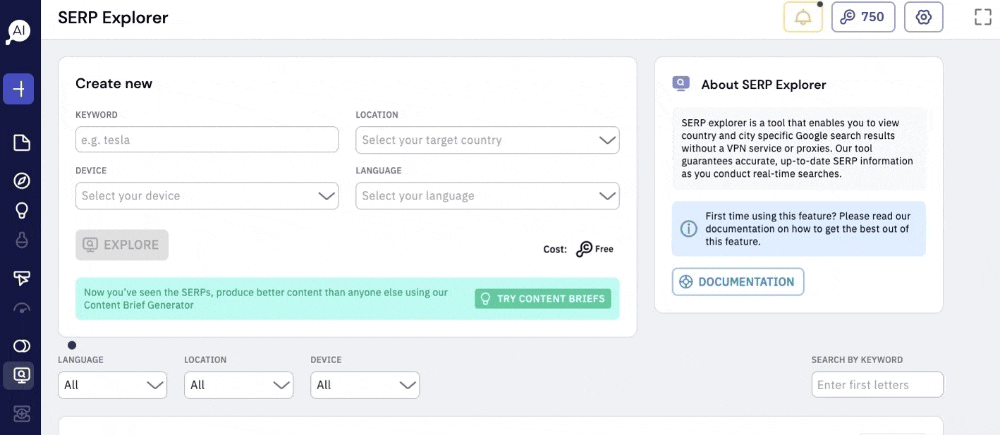Open the documents page icon in sidebar
1000x435 pixels.
(x=22, y=142)
